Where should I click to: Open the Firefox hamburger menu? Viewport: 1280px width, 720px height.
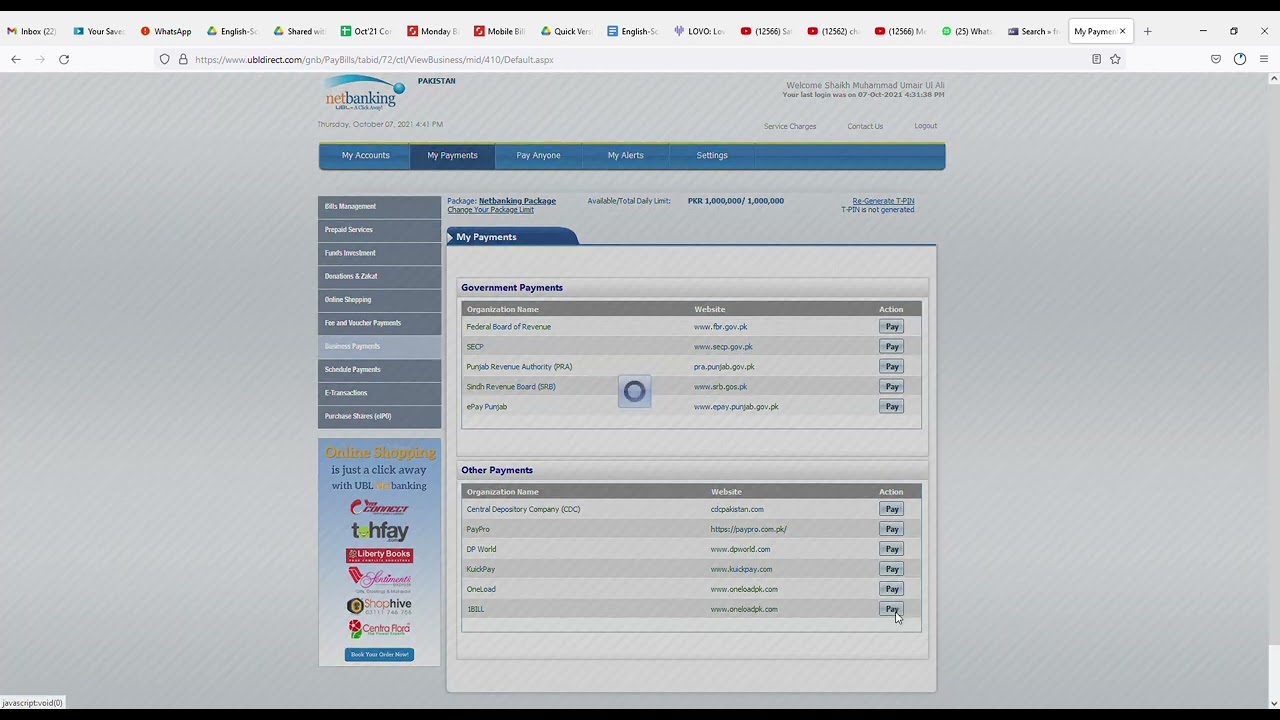[x=1264, y=59]
